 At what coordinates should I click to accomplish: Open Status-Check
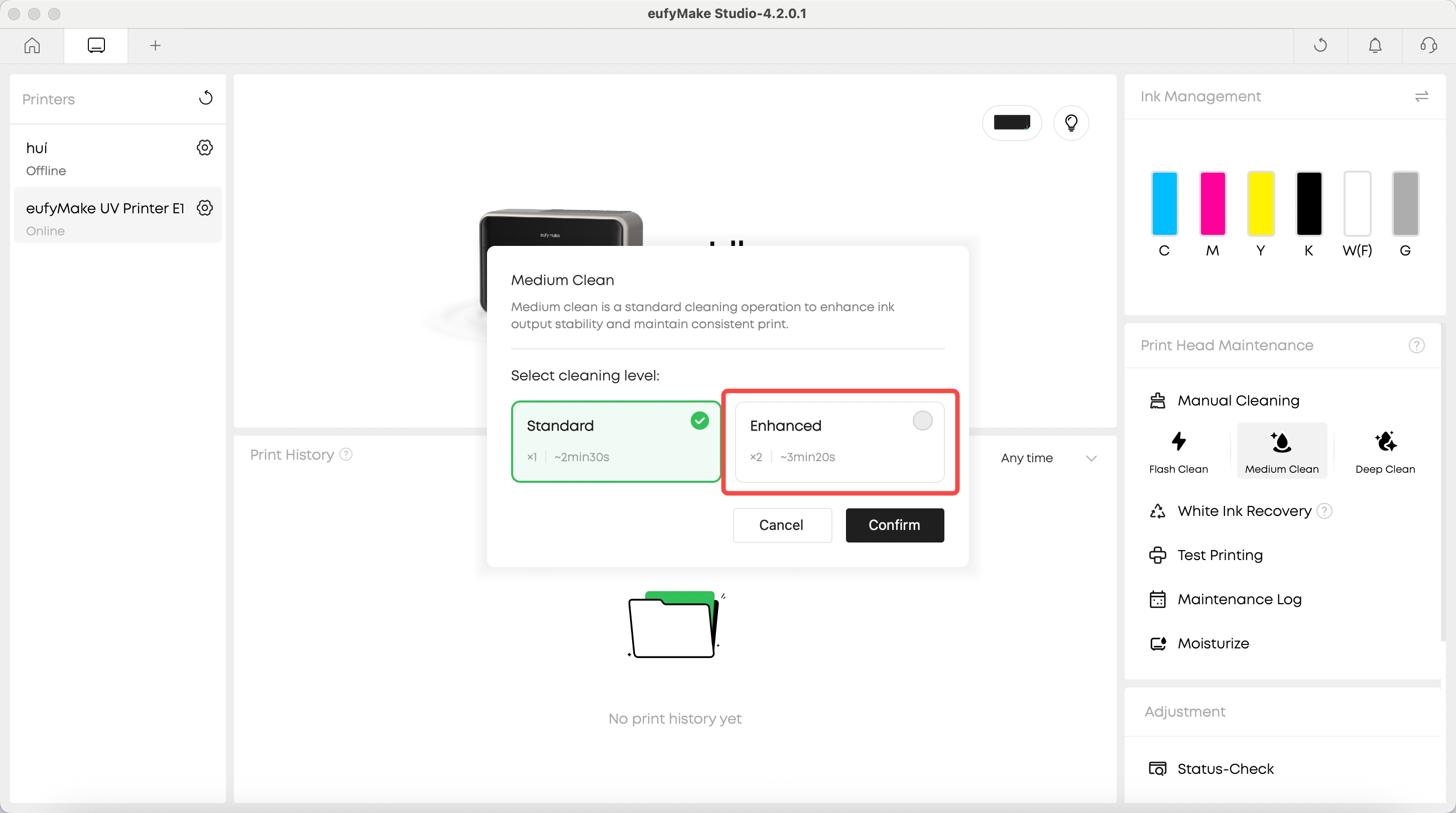1212,768
